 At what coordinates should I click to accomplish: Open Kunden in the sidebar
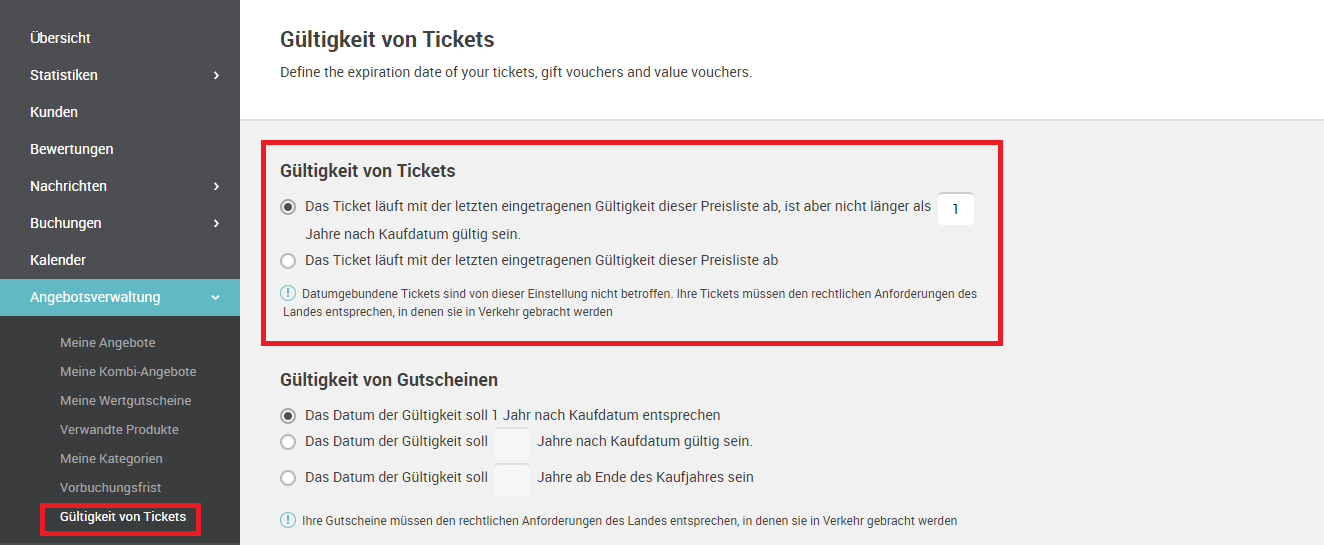(54, 112)
